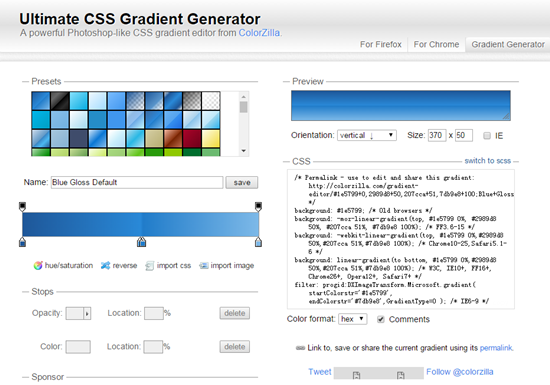Click the switch to scss link
550x385 pixels.
click(488, 161)
